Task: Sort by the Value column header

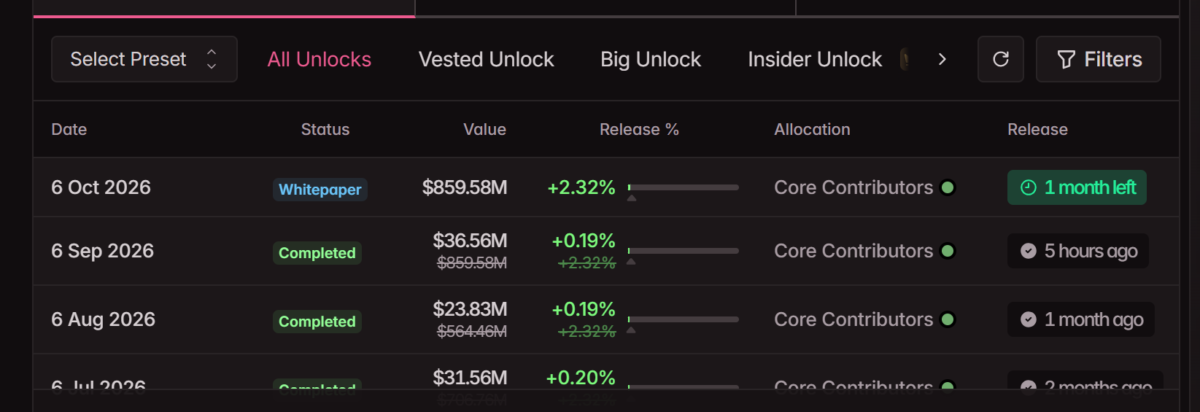Action: coord(485,129)
